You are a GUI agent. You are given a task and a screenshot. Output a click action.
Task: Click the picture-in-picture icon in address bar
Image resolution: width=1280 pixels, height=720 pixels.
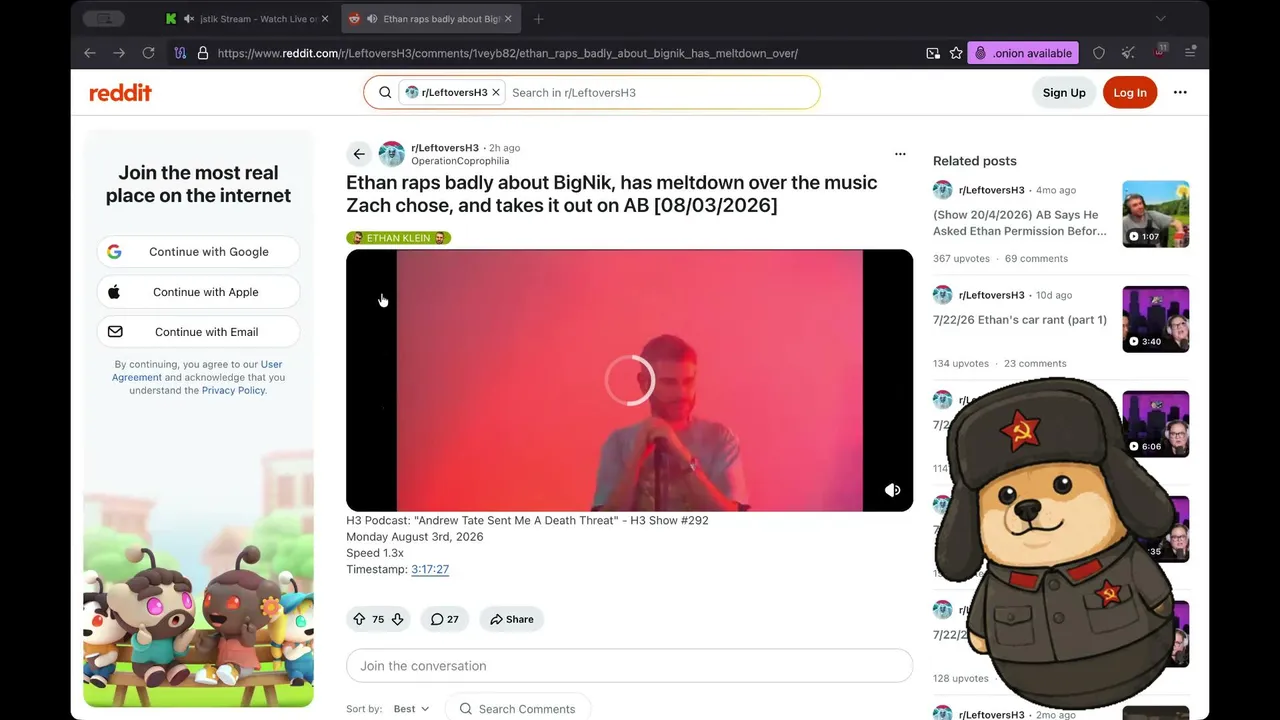coord(933,53)
